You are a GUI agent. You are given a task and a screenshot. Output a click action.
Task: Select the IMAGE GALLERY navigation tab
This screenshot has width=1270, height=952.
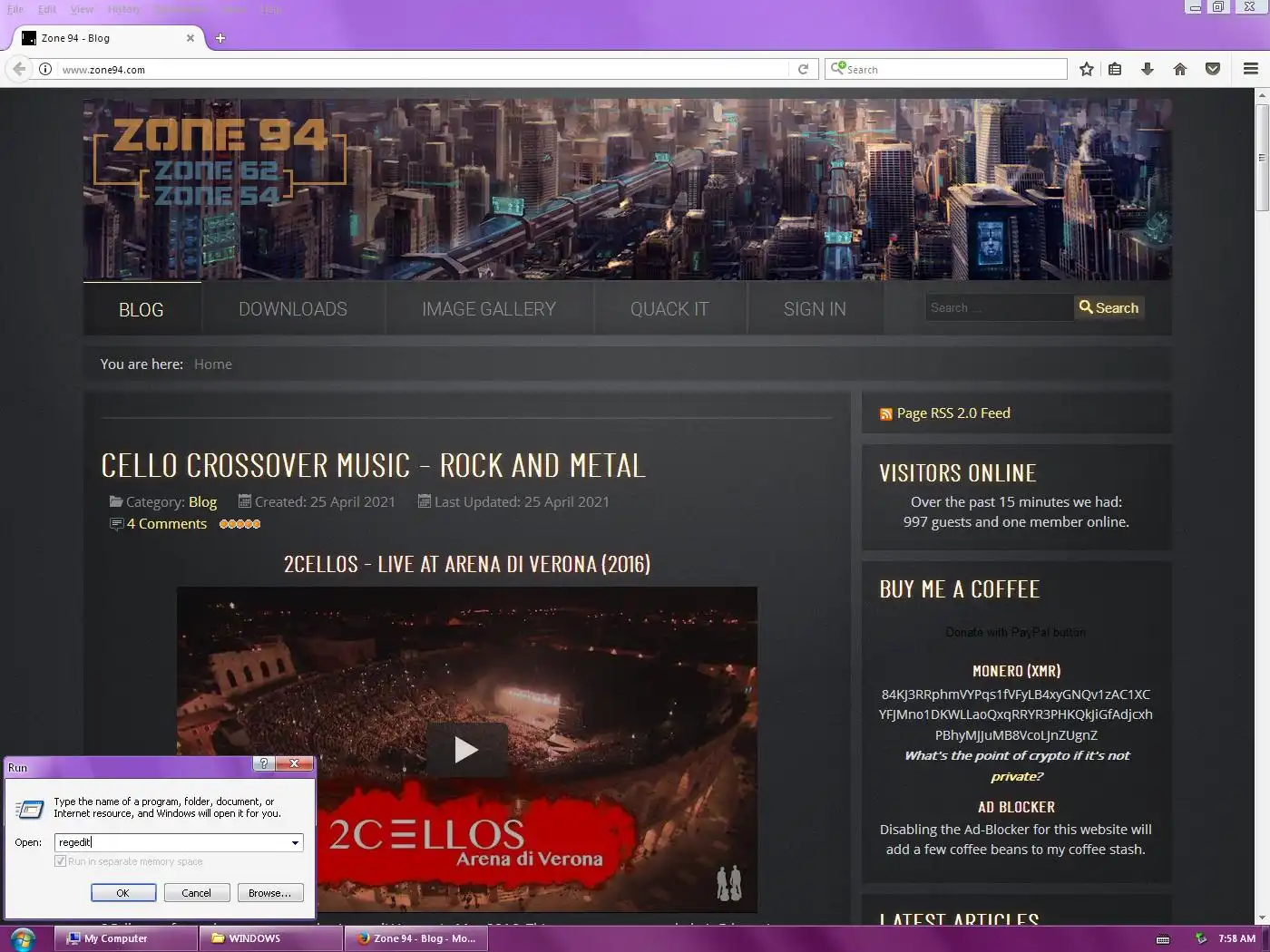tap(489, 309)
